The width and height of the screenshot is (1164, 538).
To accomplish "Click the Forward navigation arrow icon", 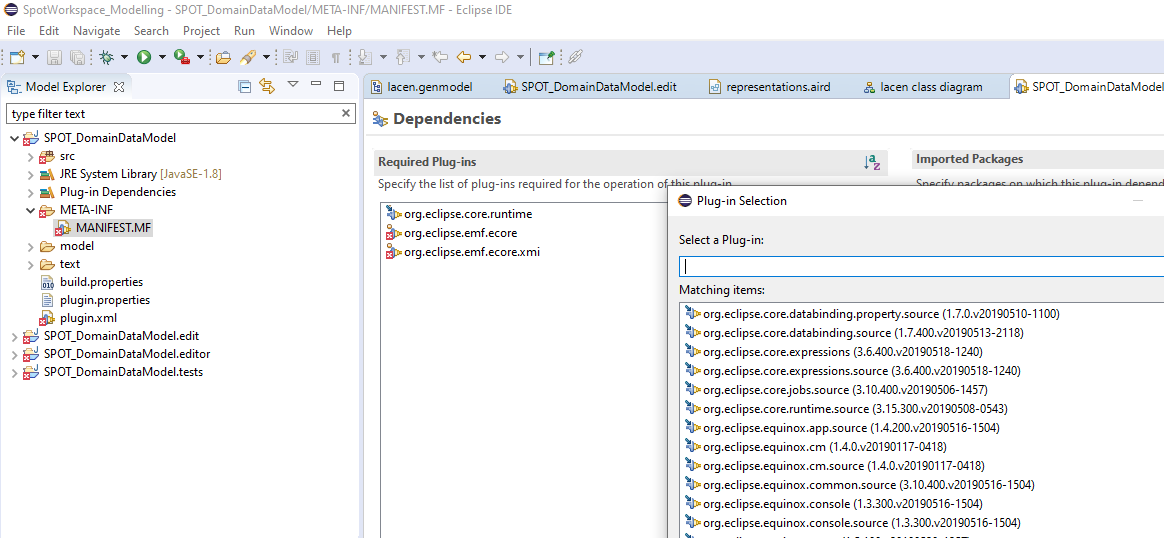I will point(503,57).
